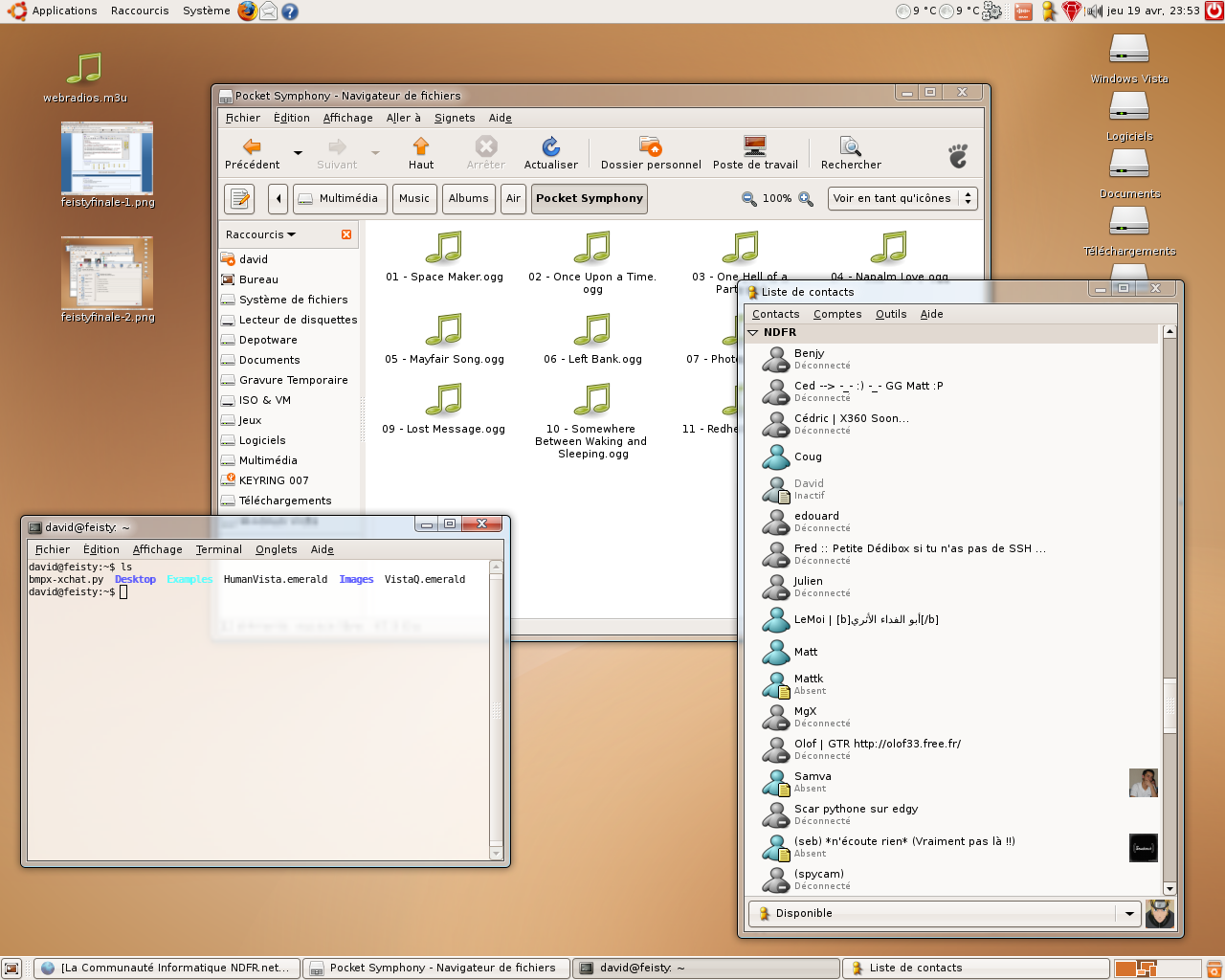Click the zoom out magnifier icon
Screen dimensions: 1225x980
click(x=748, y=199)
